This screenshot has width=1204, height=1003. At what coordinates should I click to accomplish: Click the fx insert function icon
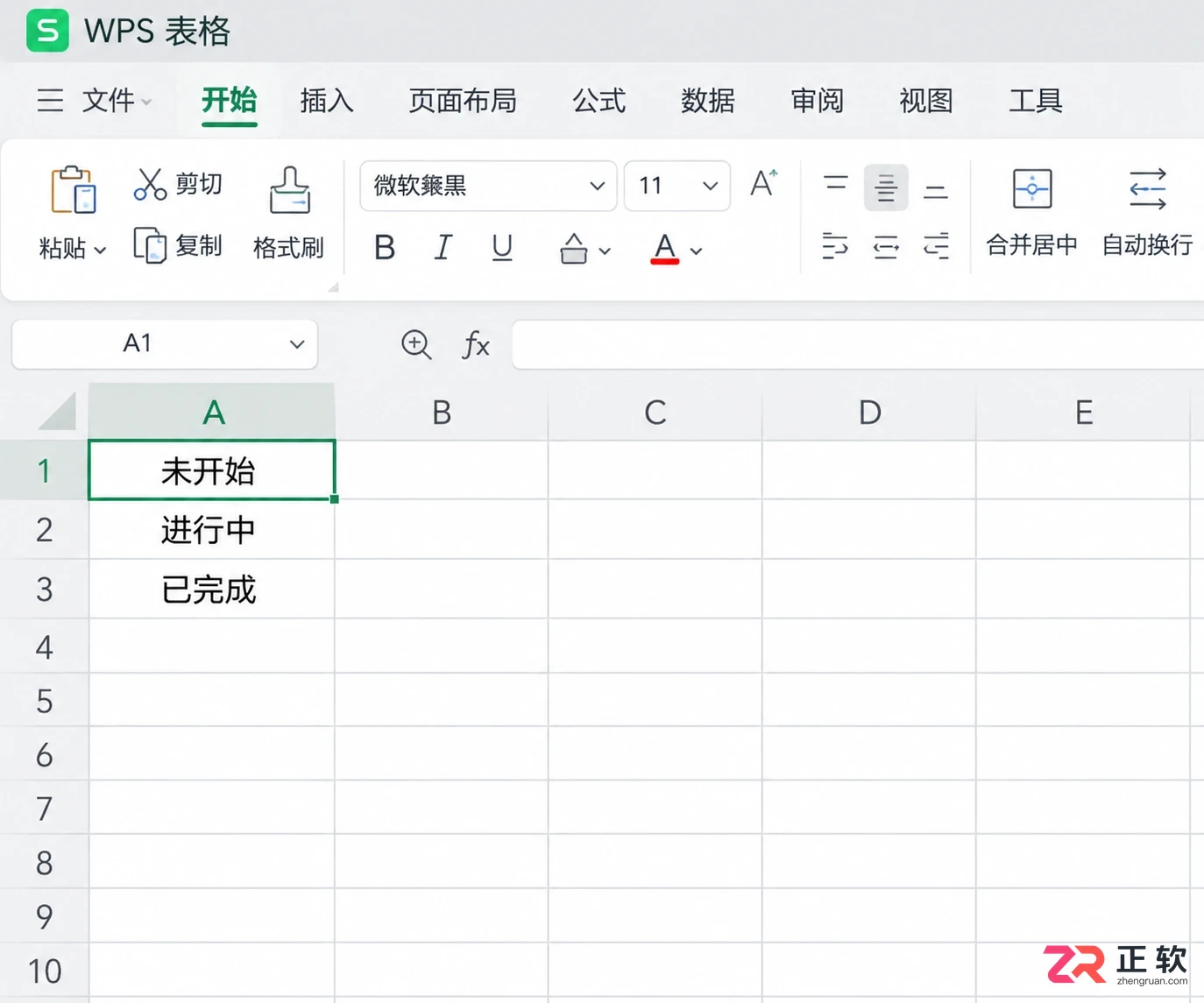476,345
